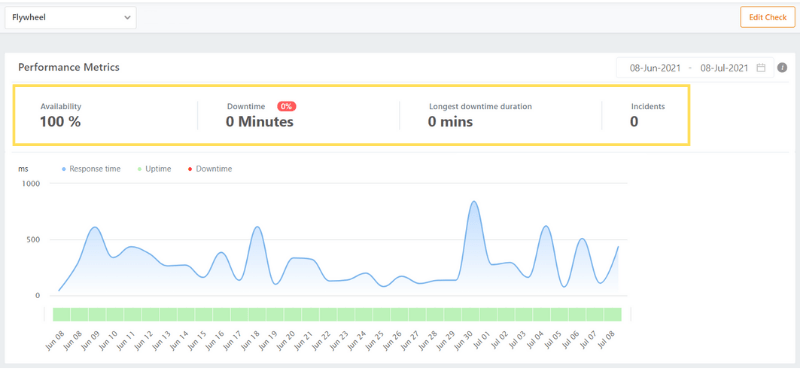Click the Performance Metrics heading
This screenshot has width=800, height=370.
pyautogui.click(x=69, y=67)
